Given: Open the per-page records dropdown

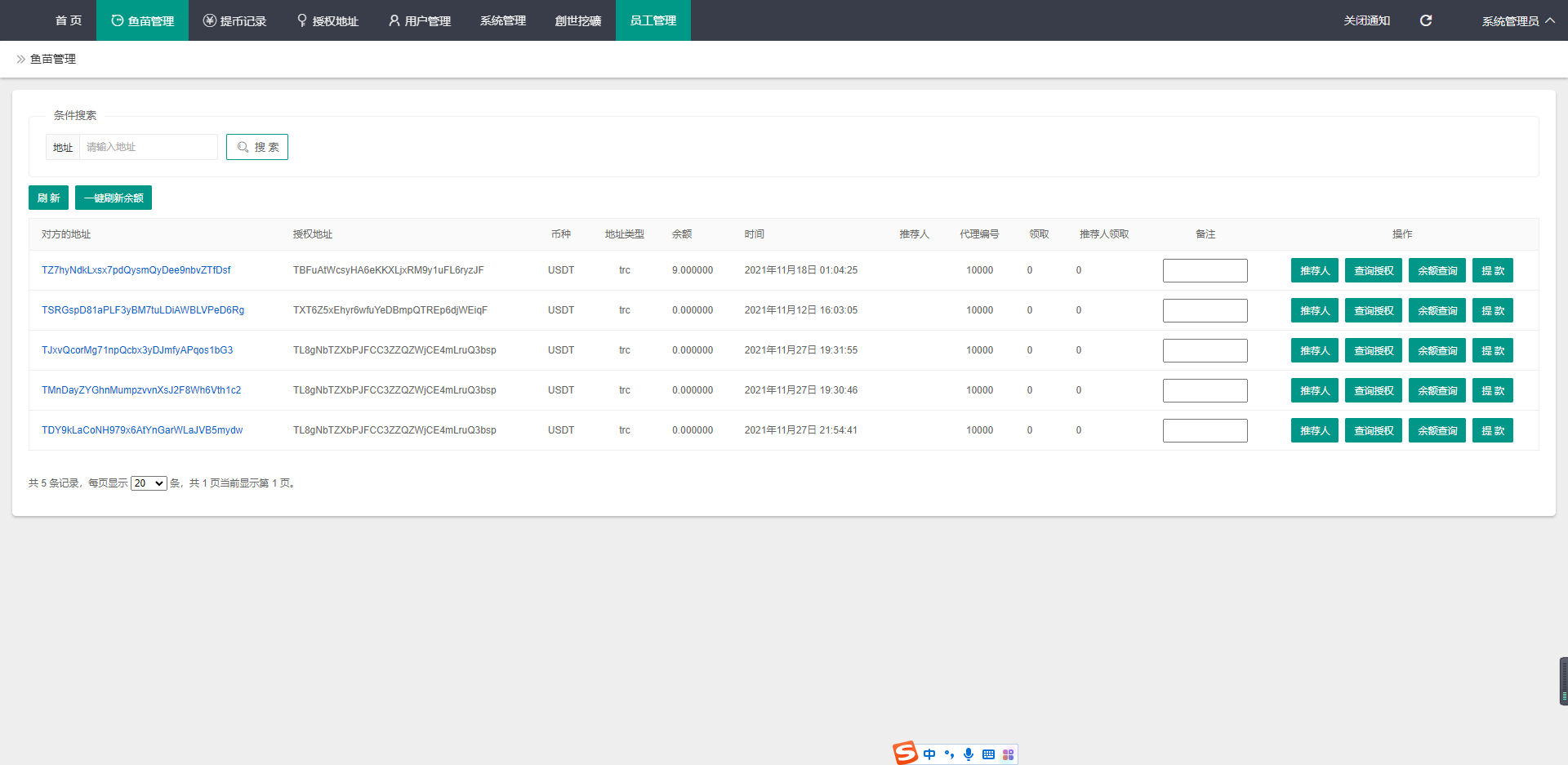Looking at the screenshot, I should (149, 483).
